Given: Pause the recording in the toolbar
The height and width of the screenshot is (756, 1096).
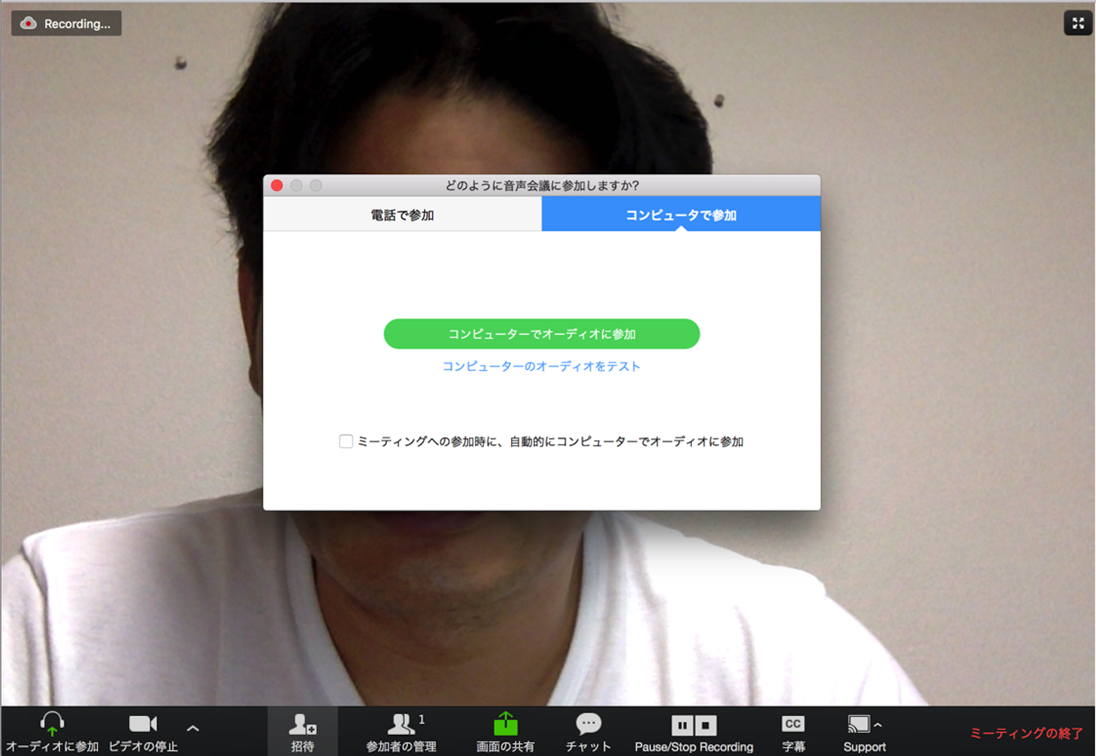Looking at the screenshot, I should click(x=682, y=725).
